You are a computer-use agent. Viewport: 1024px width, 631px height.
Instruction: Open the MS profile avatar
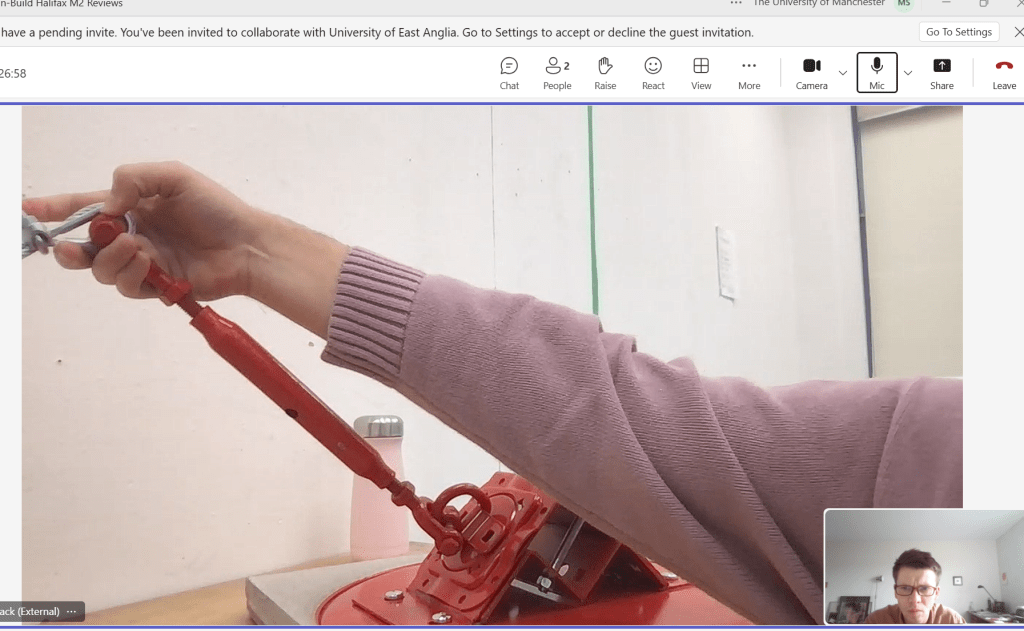904,4
